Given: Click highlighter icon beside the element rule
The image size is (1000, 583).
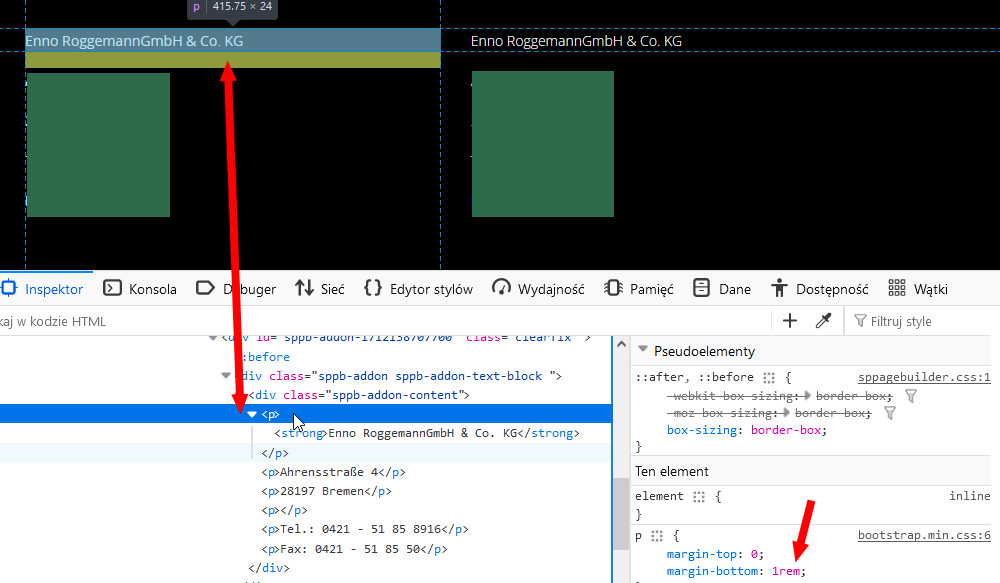Looking at the screenshot, I should [x=700, y=496].
